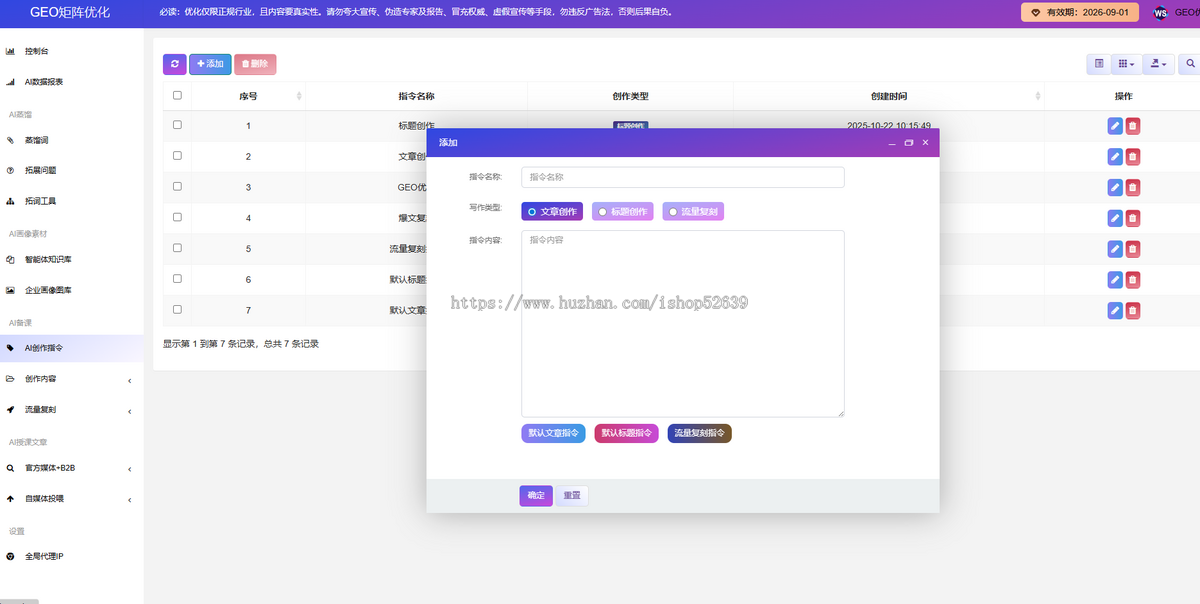Click the 重置 reset button in dialog
Screen dimensions: 1200x604
pos(572,496)
